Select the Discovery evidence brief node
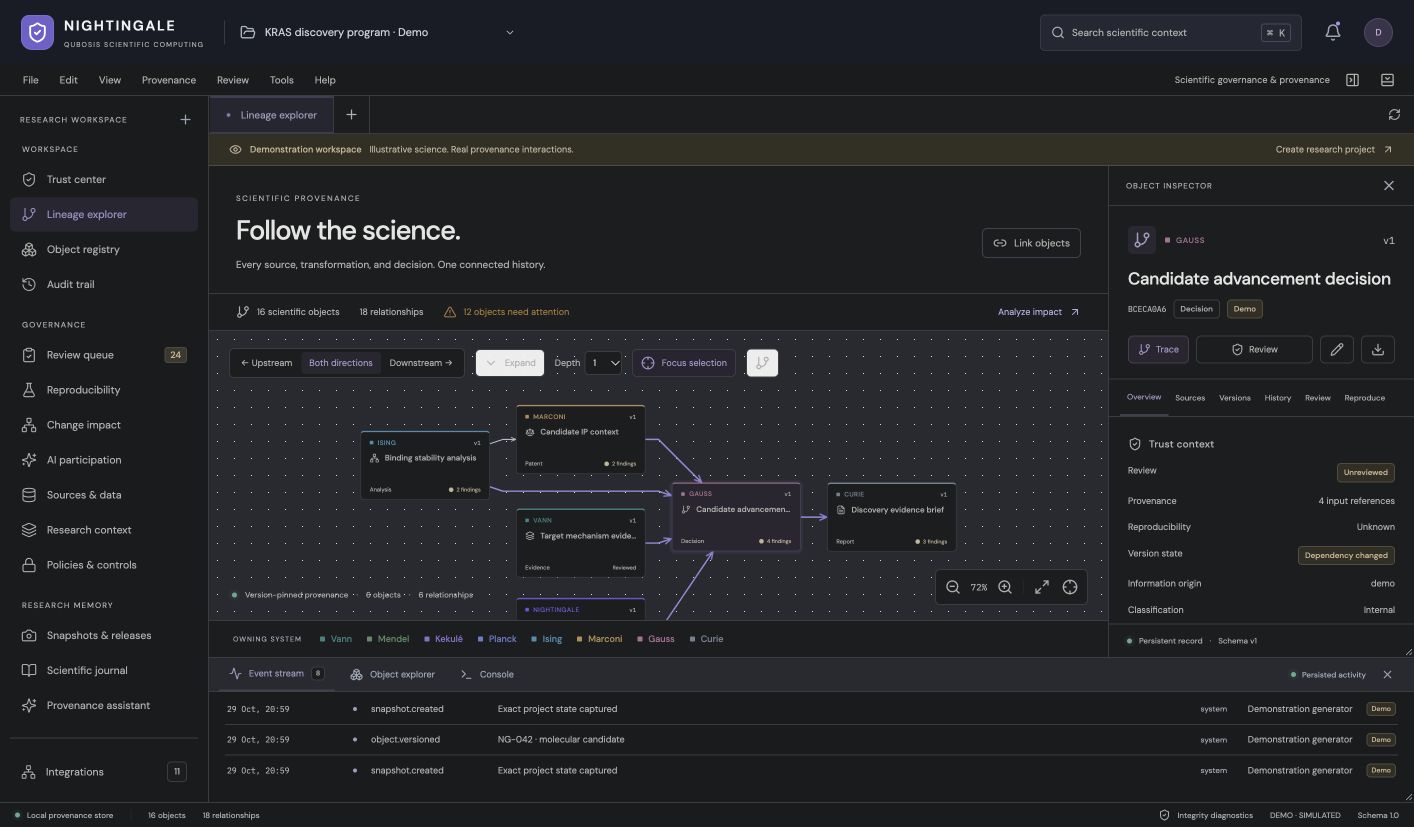The image size is (1414, 827). (891, 517)
